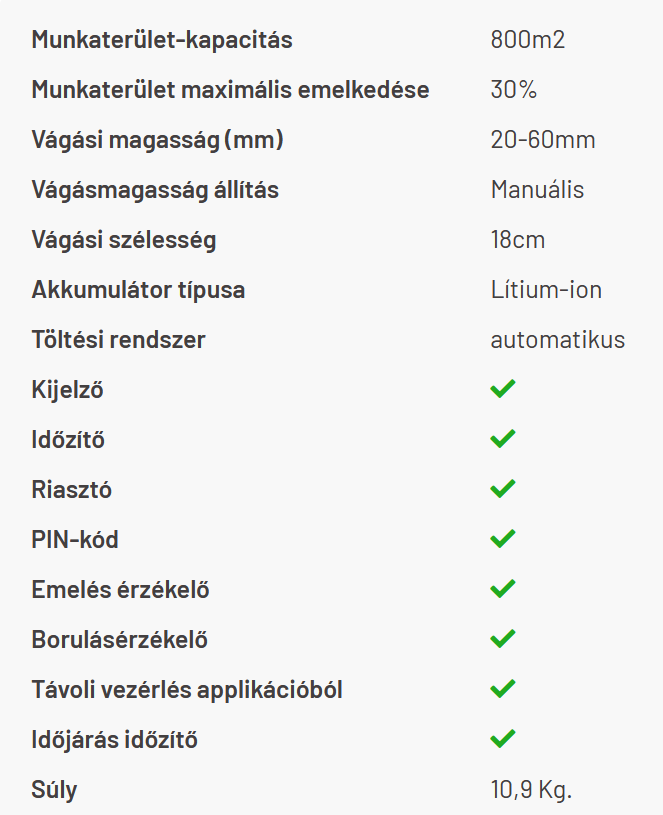Screen dimensions: 663x815
Task: Click the 18cm cutting width value
Action: [x=518, y=240]
